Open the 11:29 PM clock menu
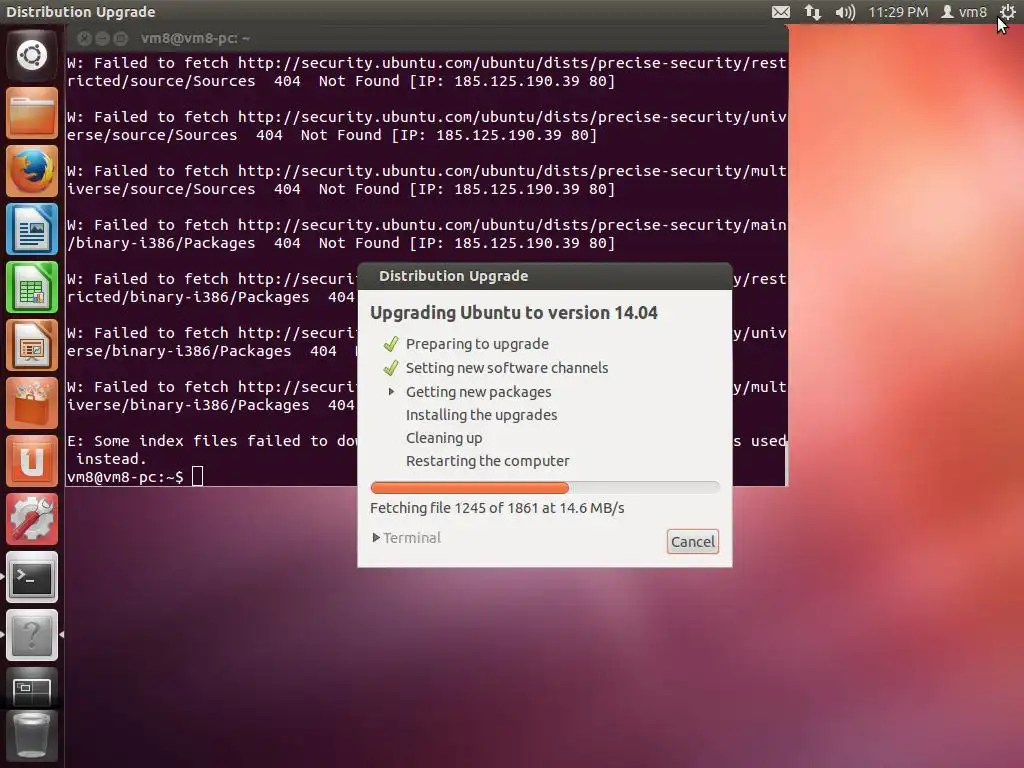 tap(898, 12)
